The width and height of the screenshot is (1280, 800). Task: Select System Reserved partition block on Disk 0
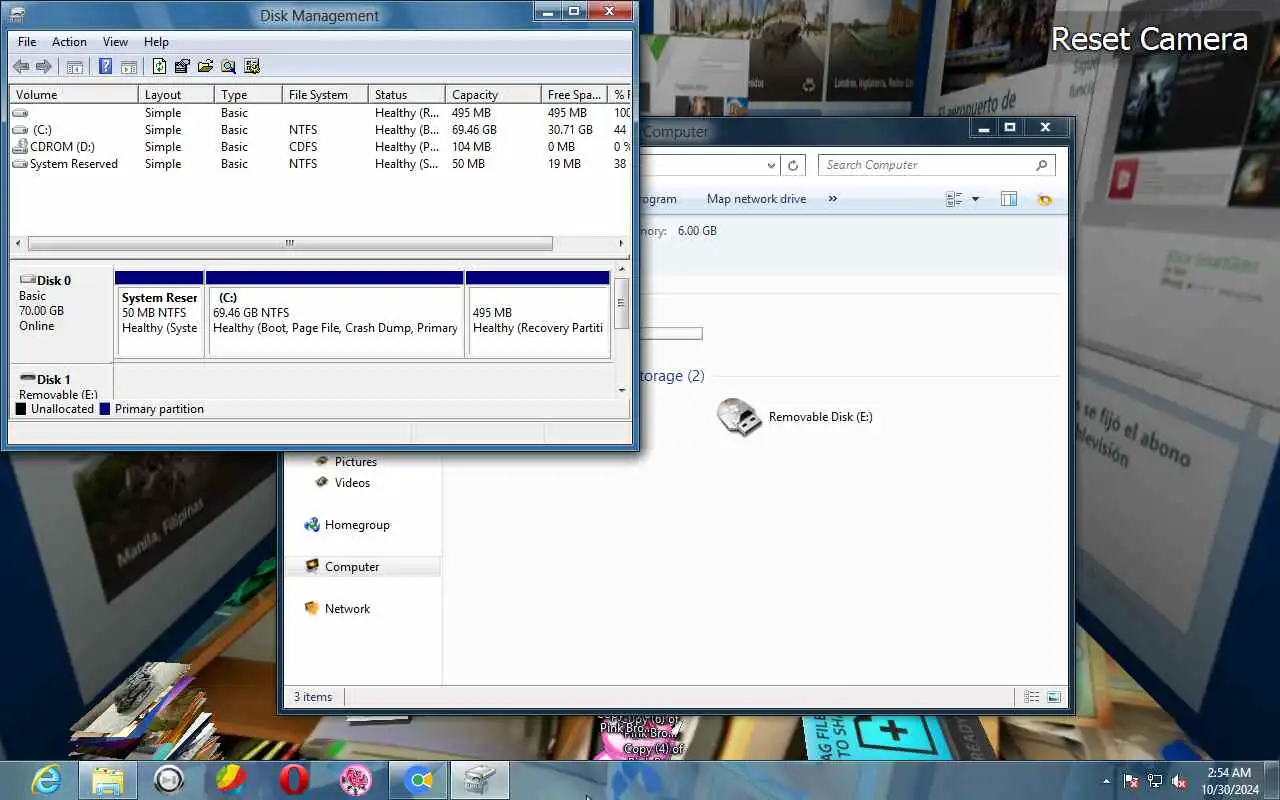coord(160,314)
